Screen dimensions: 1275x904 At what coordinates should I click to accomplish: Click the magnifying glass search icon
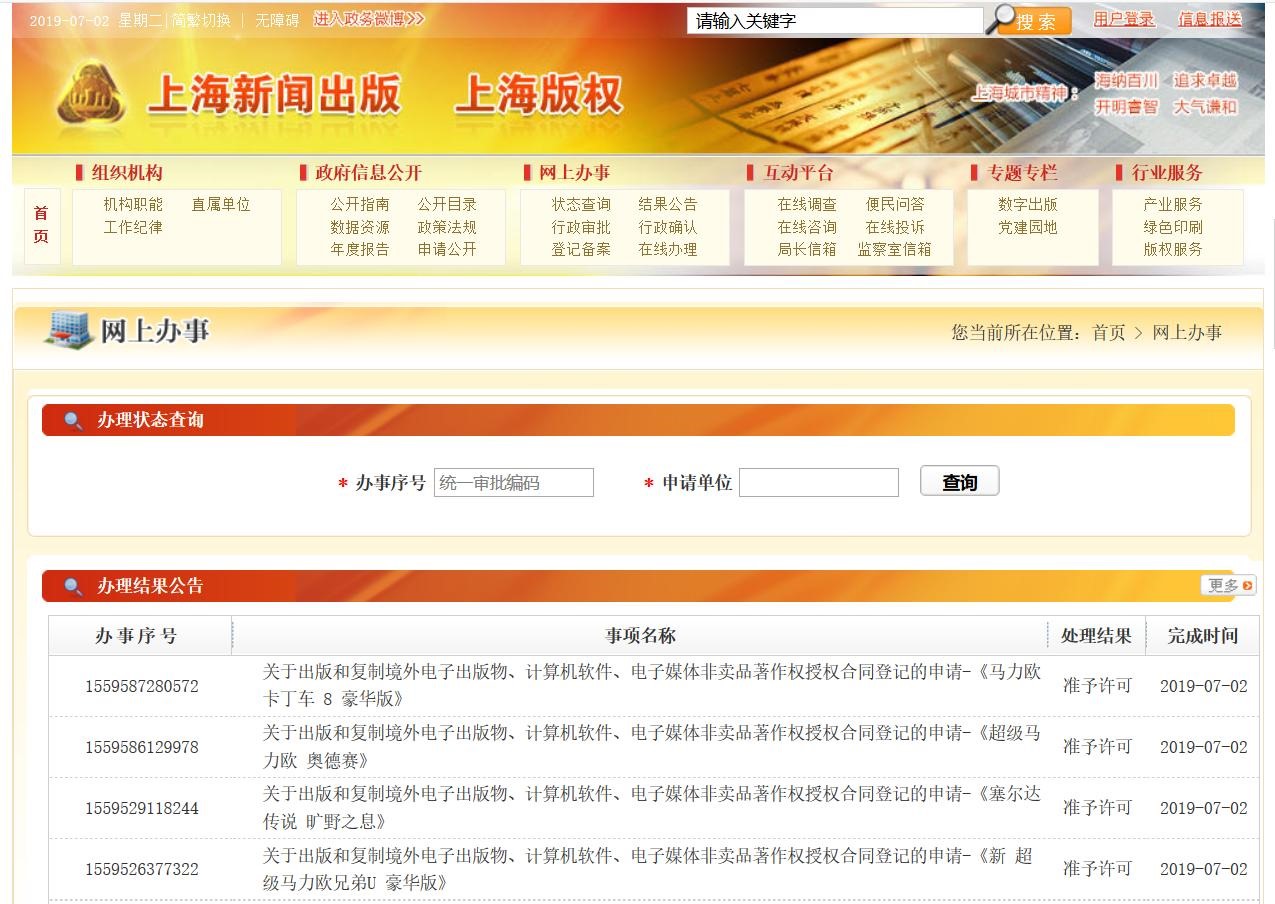(999, 19)
